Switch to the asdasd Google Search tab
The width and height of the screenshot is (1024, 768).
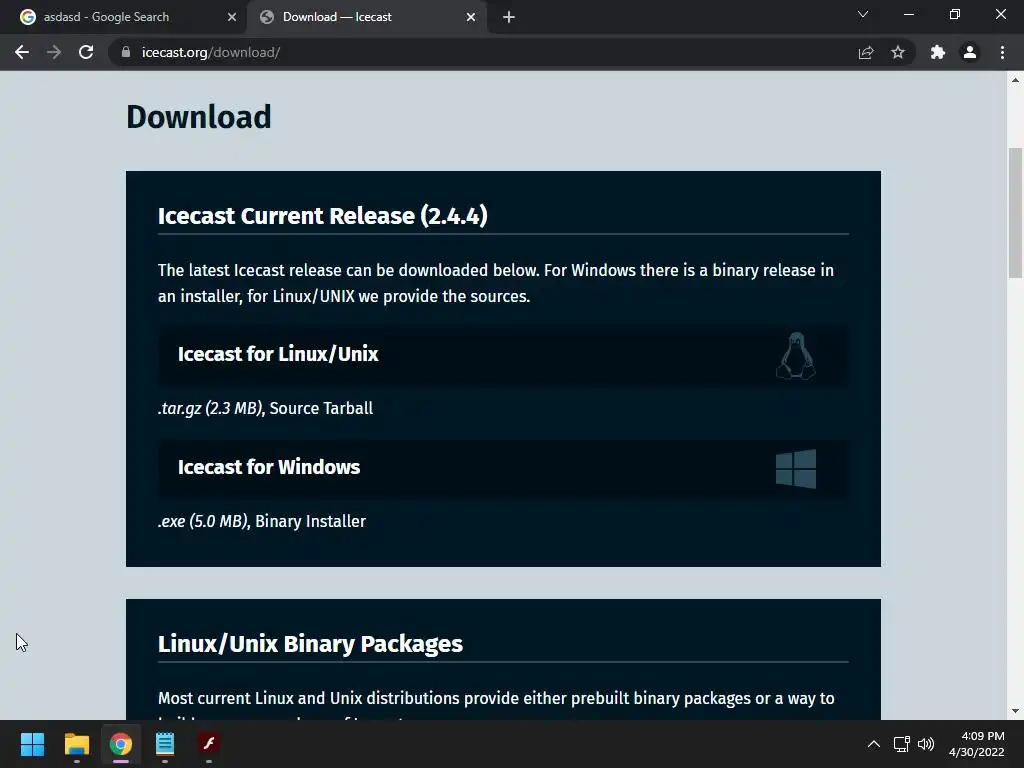click(123, 17)
